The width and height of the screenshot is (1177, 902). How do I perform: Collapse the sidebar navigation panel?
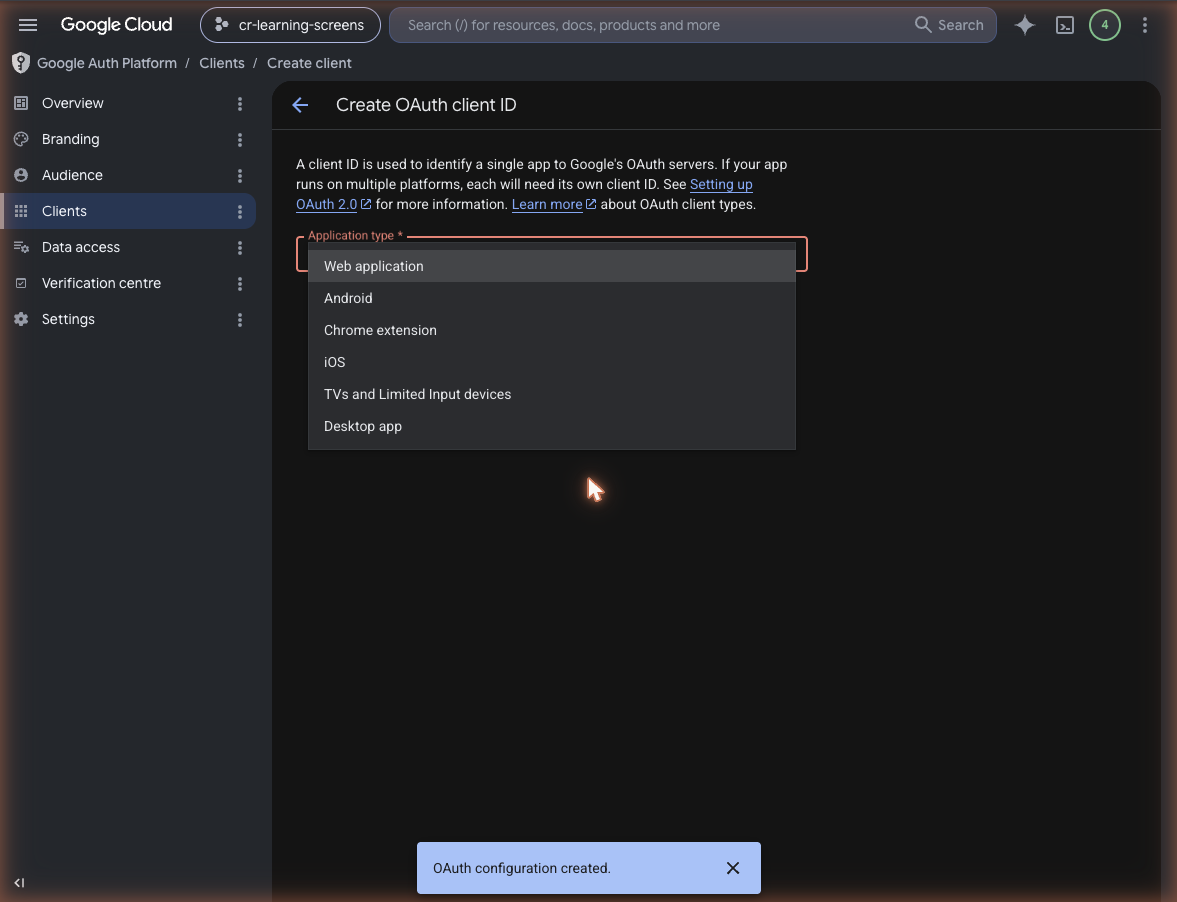[x=20, y=882]
